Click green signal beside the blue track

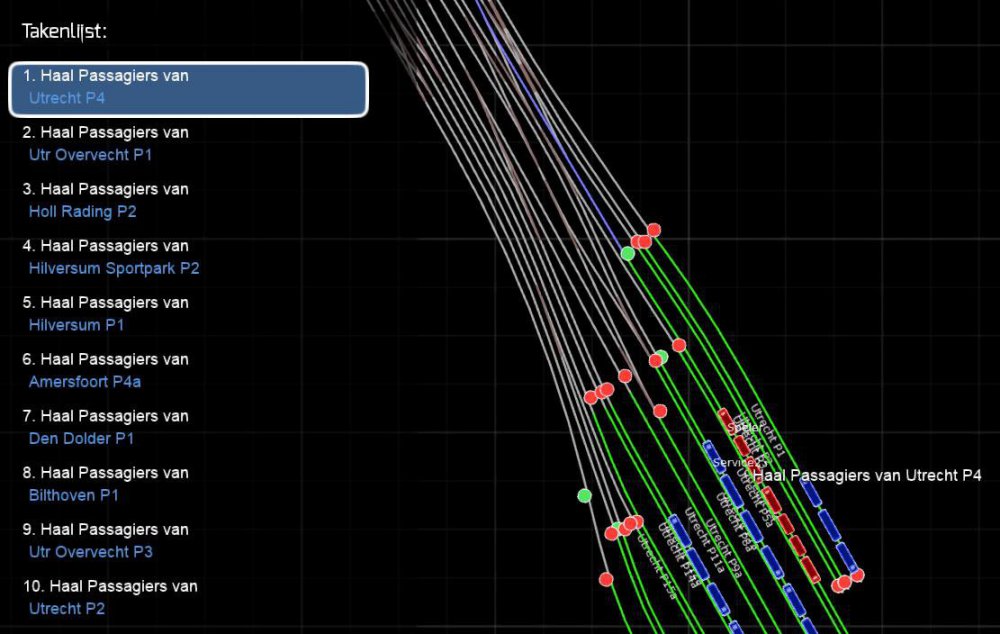[x=627, y=254]
